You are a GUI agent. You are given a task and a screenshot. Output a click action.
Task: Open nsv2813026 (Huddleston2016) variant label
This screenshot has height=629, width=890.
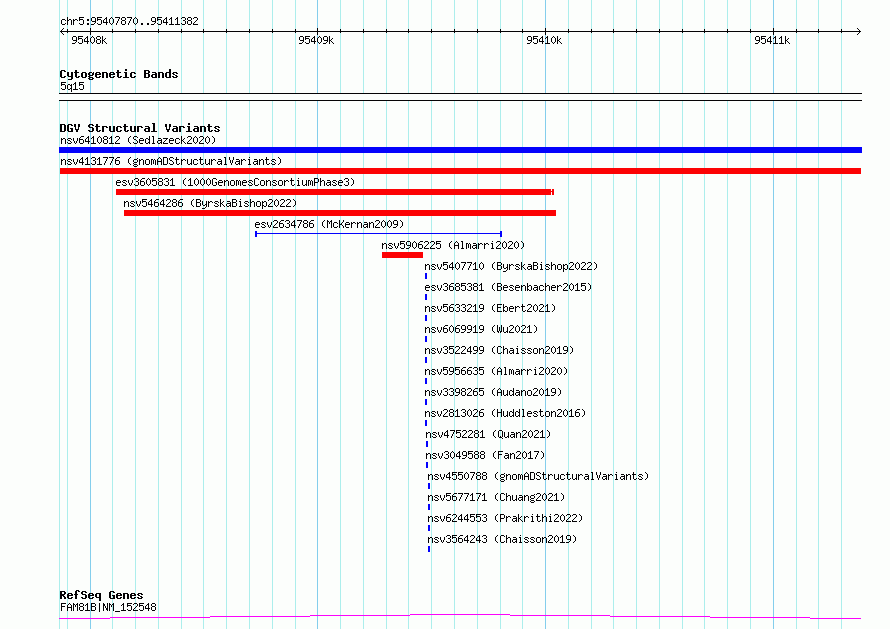[x=505, y=413]
